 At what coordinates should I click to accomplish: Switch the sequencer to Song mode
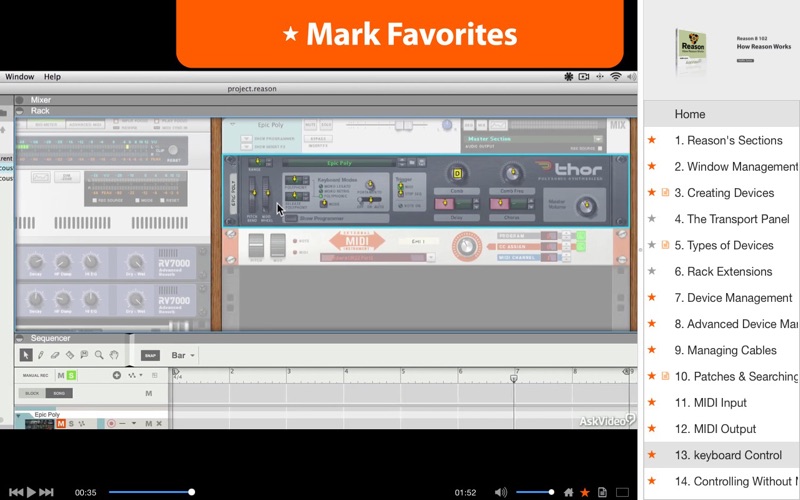59,393
